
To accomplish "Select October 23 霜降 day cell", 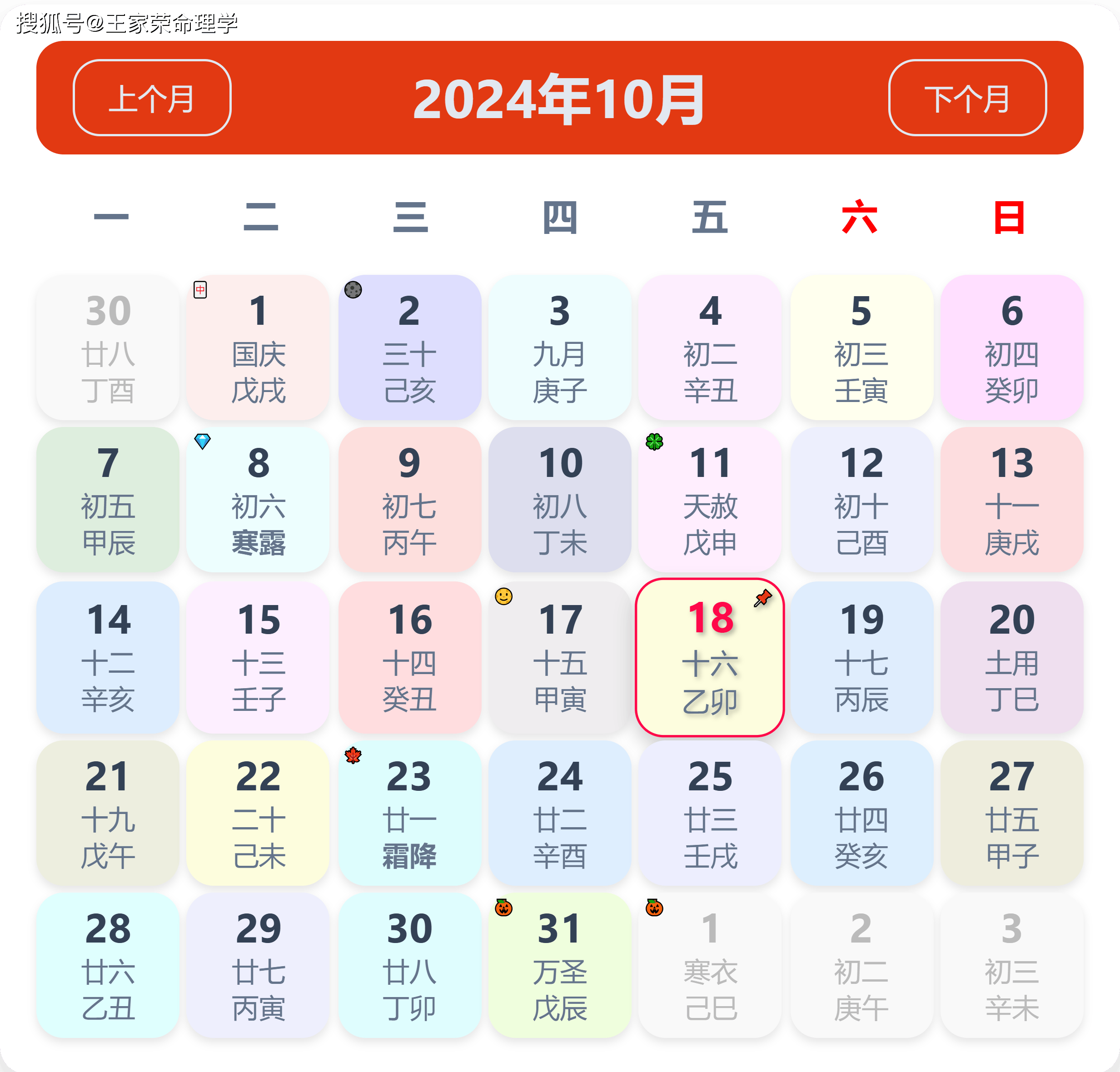I will click(410, 813).
